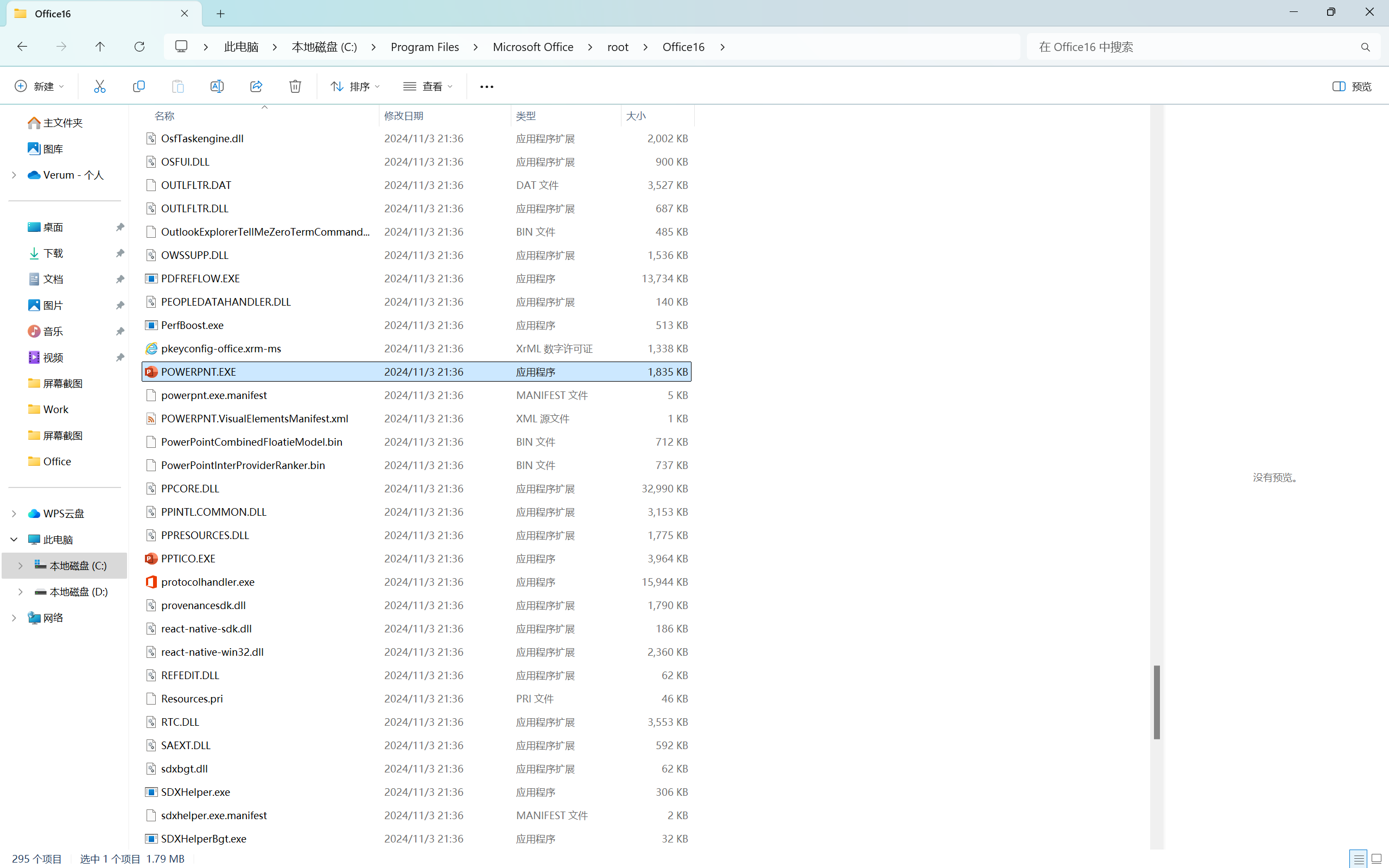Open Gallery (图库) in sidebar
Screen dimensions: 1389x868
click(46, 149)
